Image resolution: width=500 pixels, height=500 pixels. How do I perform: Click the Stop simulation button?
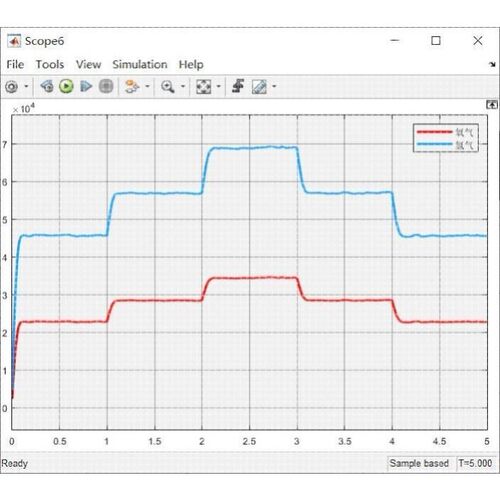[x=106, y=86]
